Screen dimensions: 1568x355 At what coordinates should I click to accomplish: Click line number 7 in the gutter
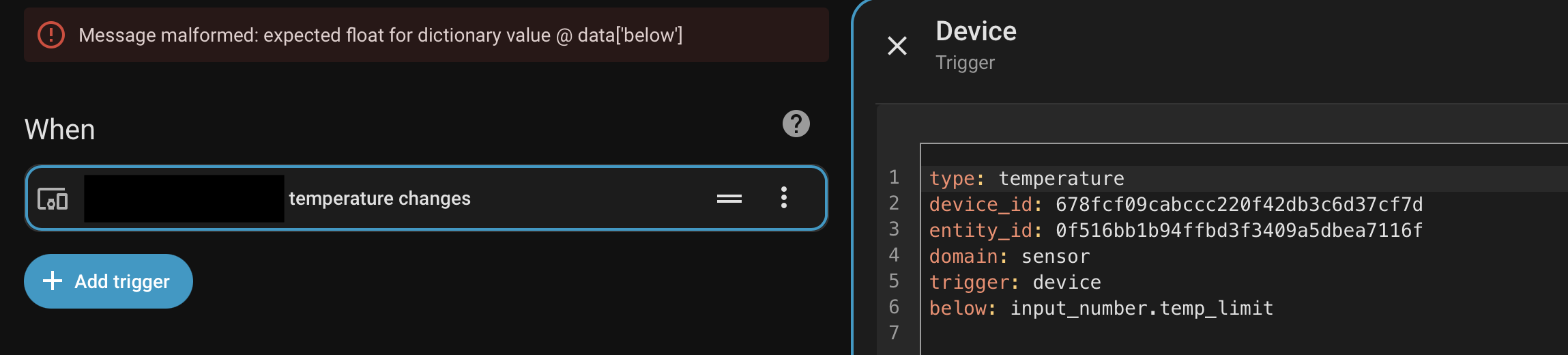pos(894,332)
